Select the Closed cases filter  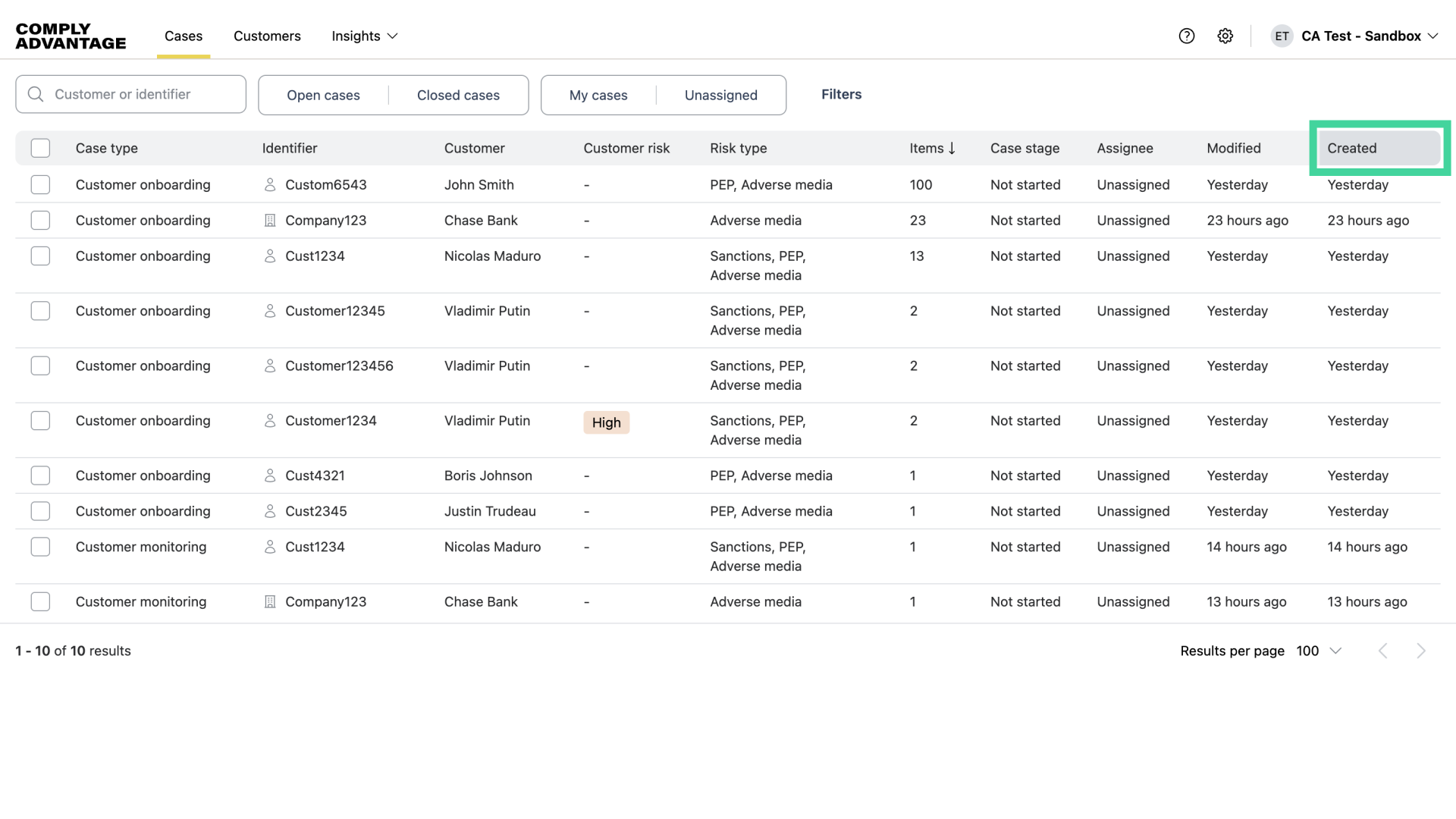[x=458, y=95]
